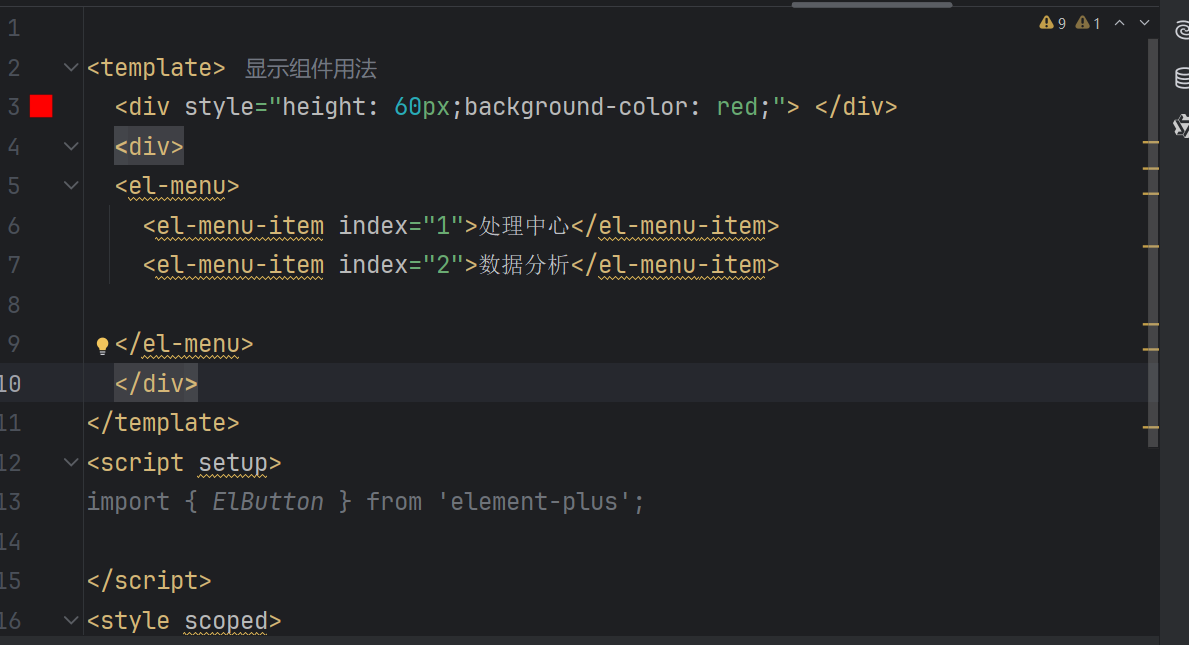
Task: Collapse the script setup fold arrow on line 12
Action: click(71, 462)
